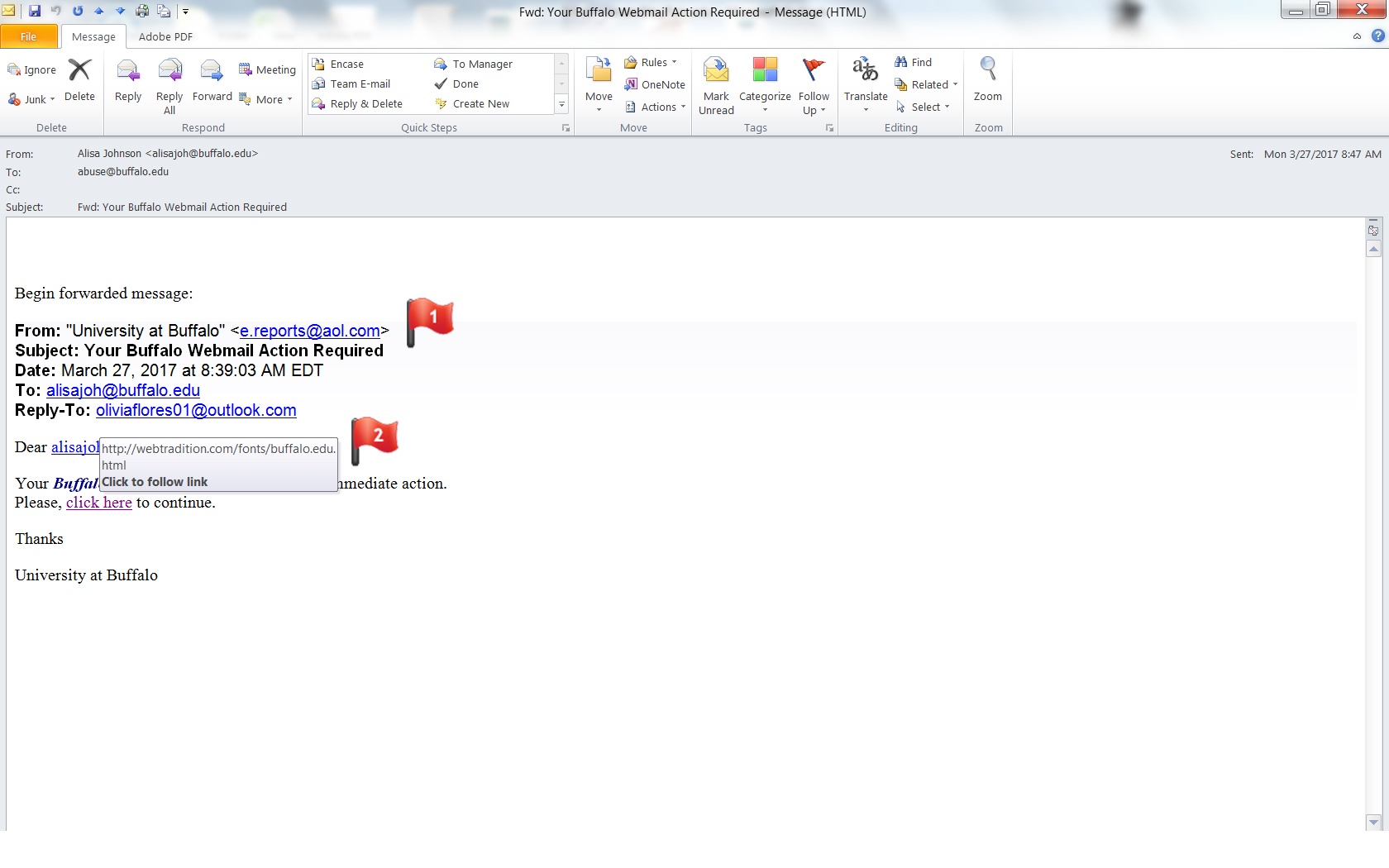The height and width of the screenshot is (868, 1389).
Task: Forward this email message
Action: pos(212,79)
